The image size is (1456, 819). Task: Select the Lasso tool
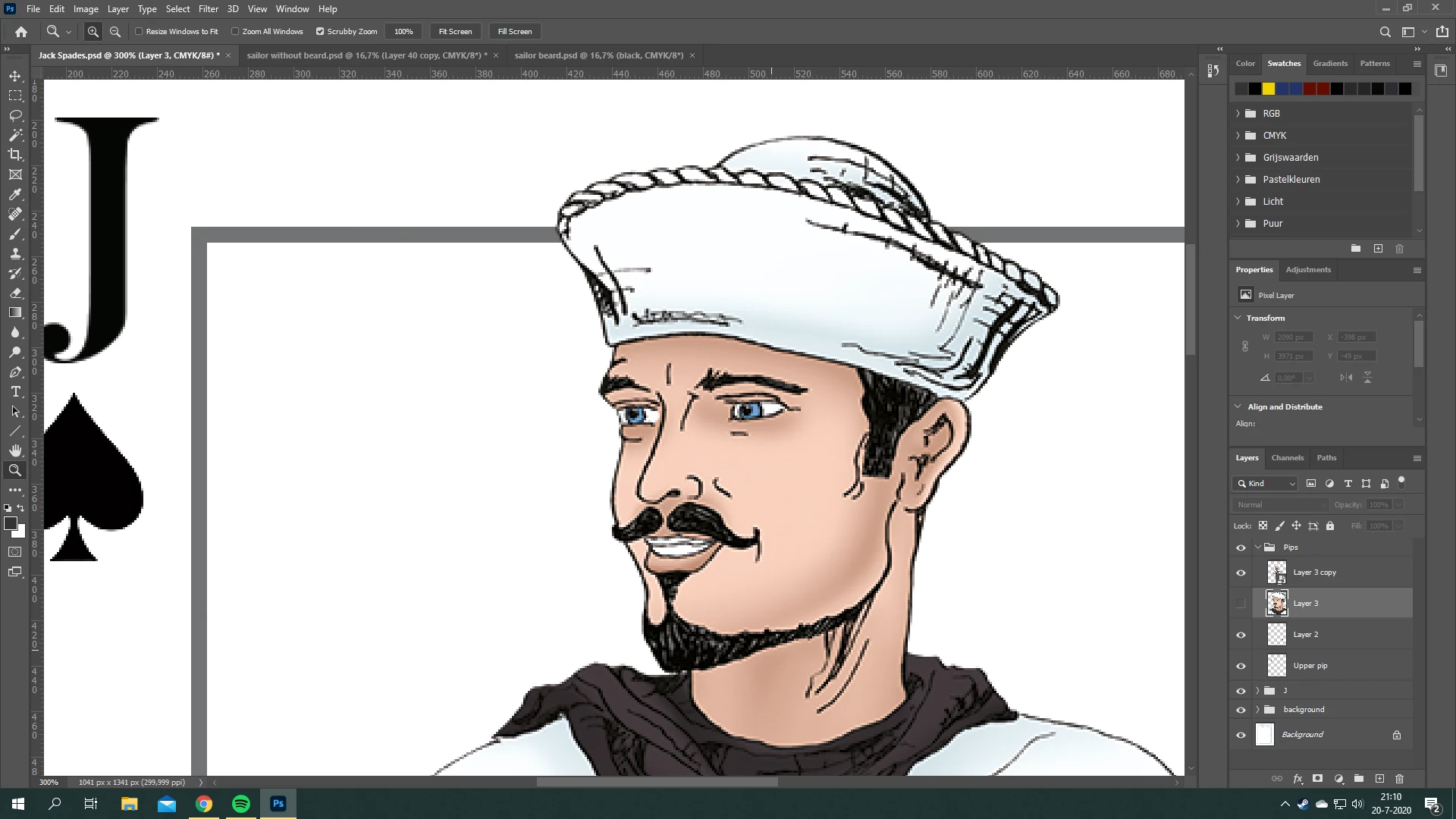15,115
